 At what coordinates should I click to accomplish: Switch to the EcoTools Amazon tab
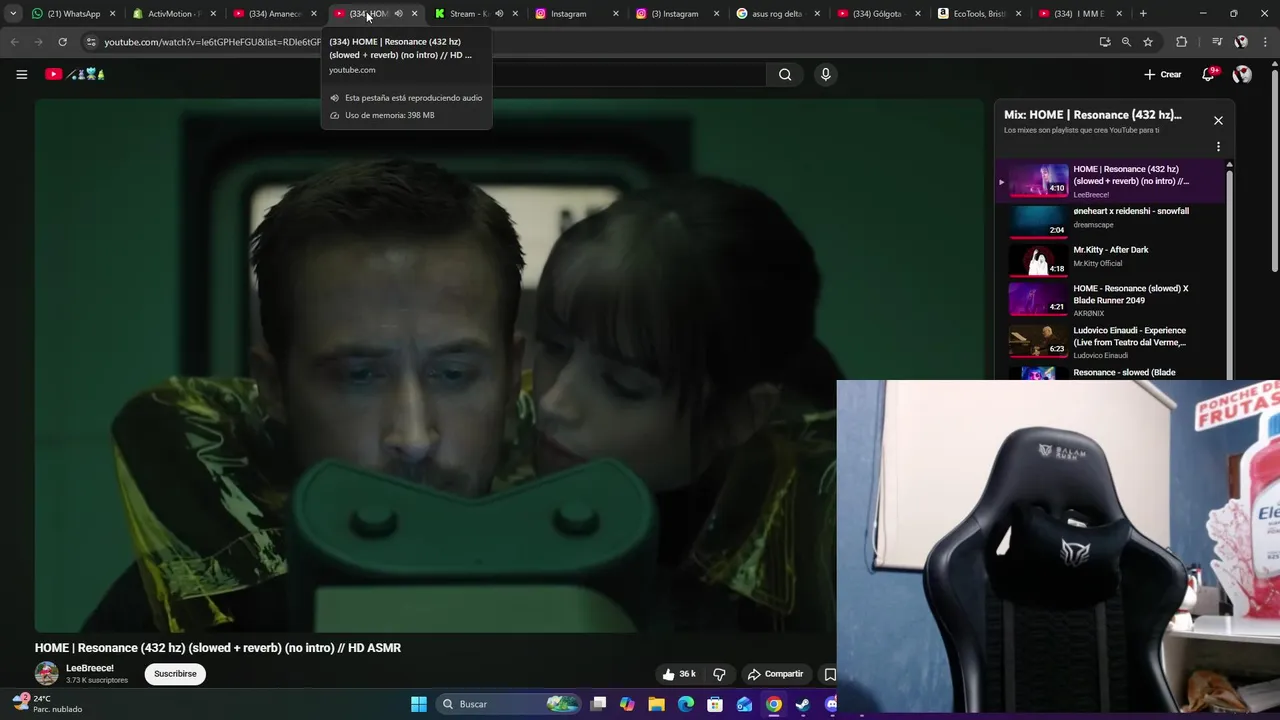pos(980,14)
